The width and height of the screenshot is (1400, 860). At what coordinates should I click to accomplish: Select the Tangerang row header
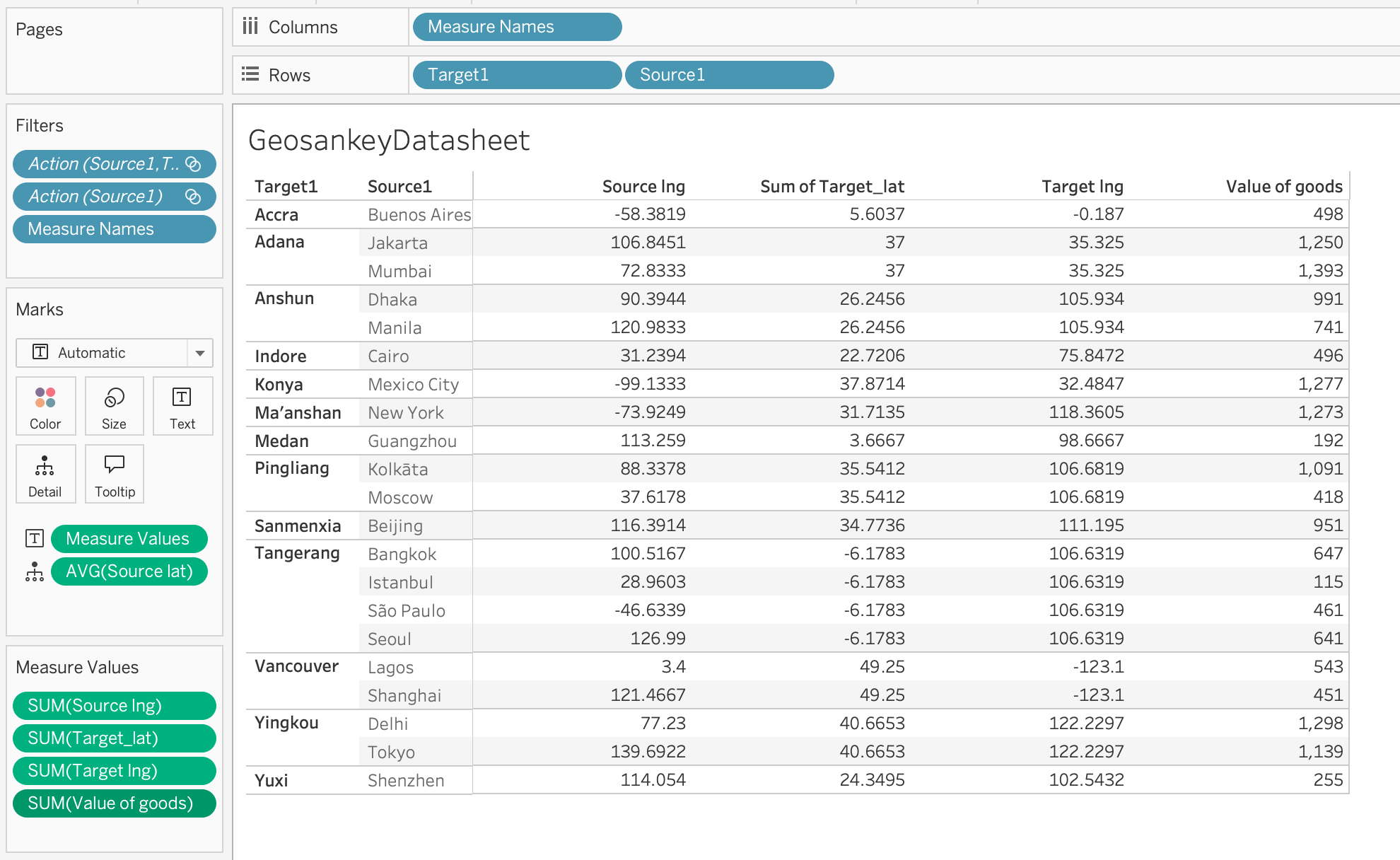pos(297,553)
